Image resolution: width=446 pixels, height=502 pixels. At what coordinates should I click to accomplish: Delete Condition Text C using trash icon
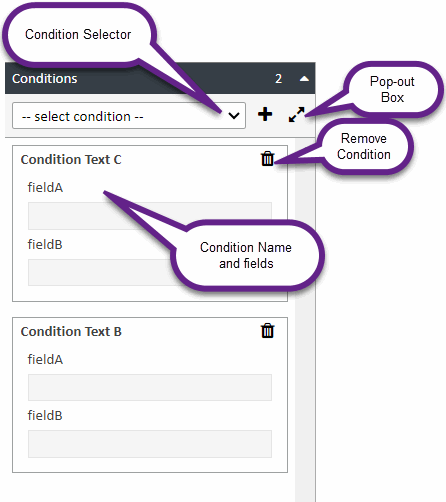click(267, 159)
